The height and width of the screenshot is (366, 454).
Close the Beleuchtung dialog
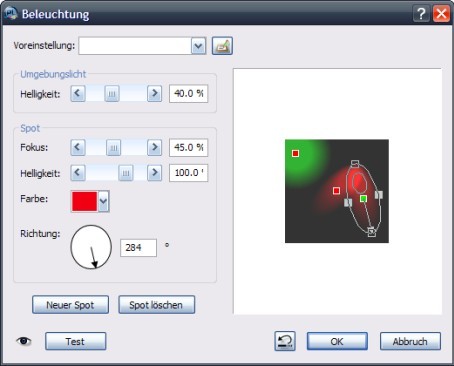(441, 14)
